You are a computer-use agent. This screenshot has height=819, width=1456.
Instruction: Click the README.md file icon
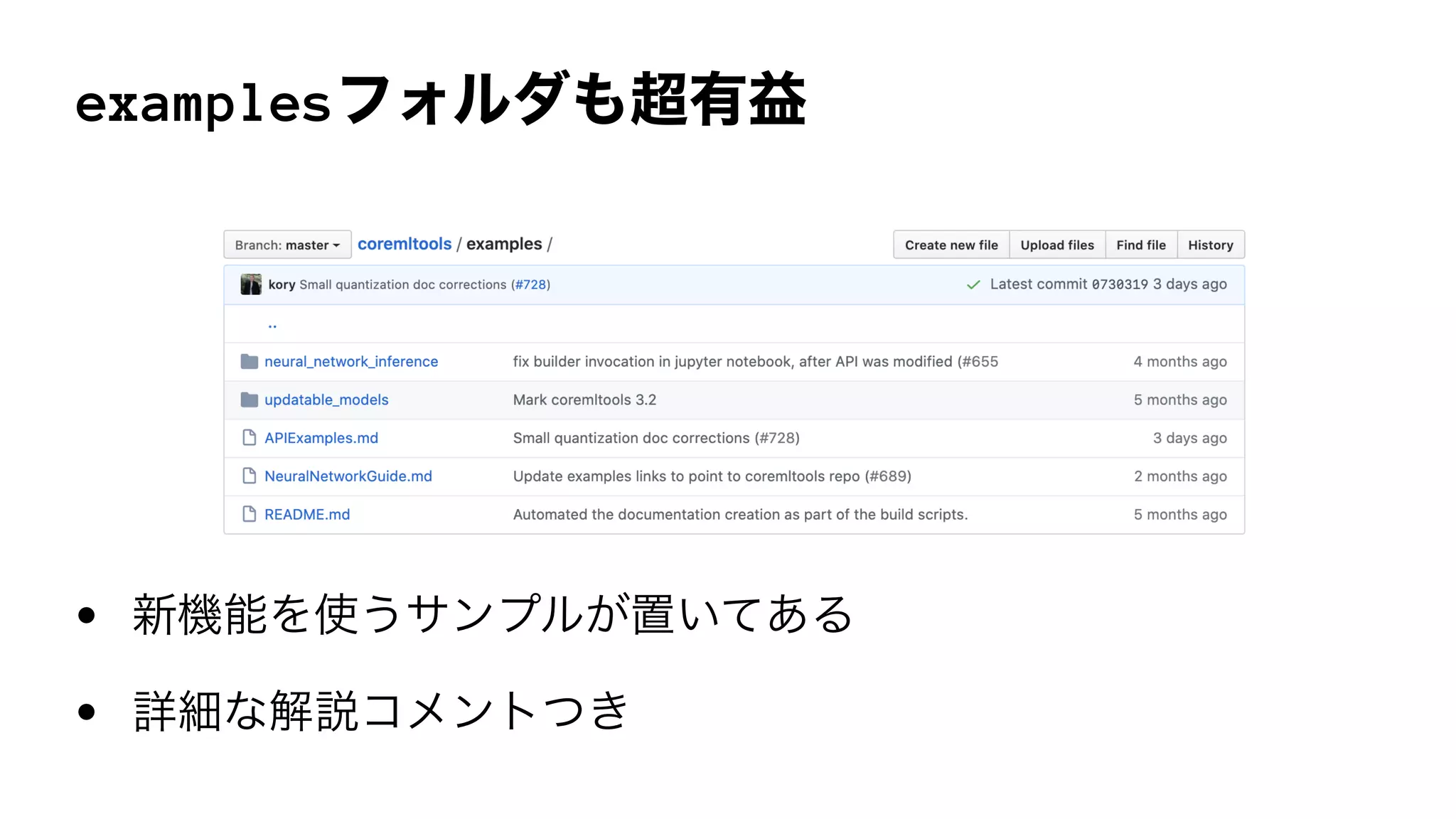(249, 514)
